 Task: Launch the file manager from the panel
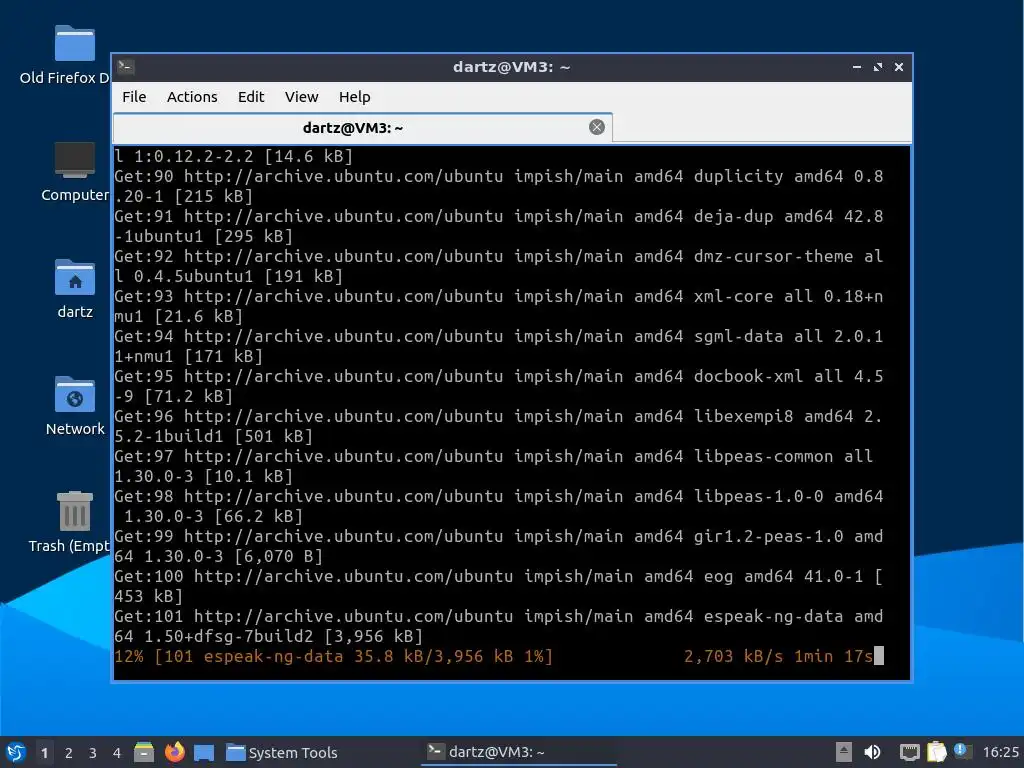point(144,752)
